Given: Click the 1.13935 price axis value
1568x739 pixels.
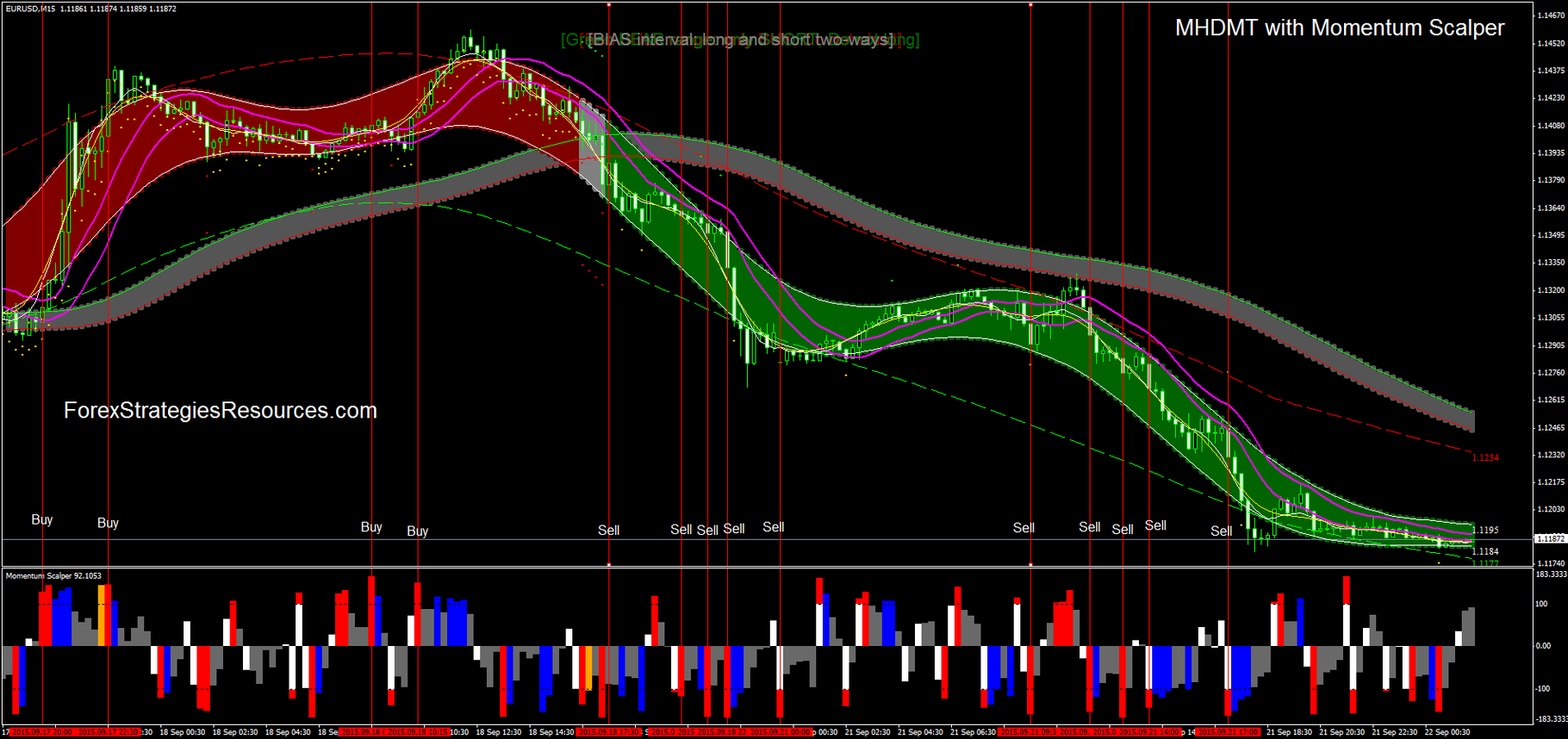Looking at the screenshot, I should click(1551, 153).
